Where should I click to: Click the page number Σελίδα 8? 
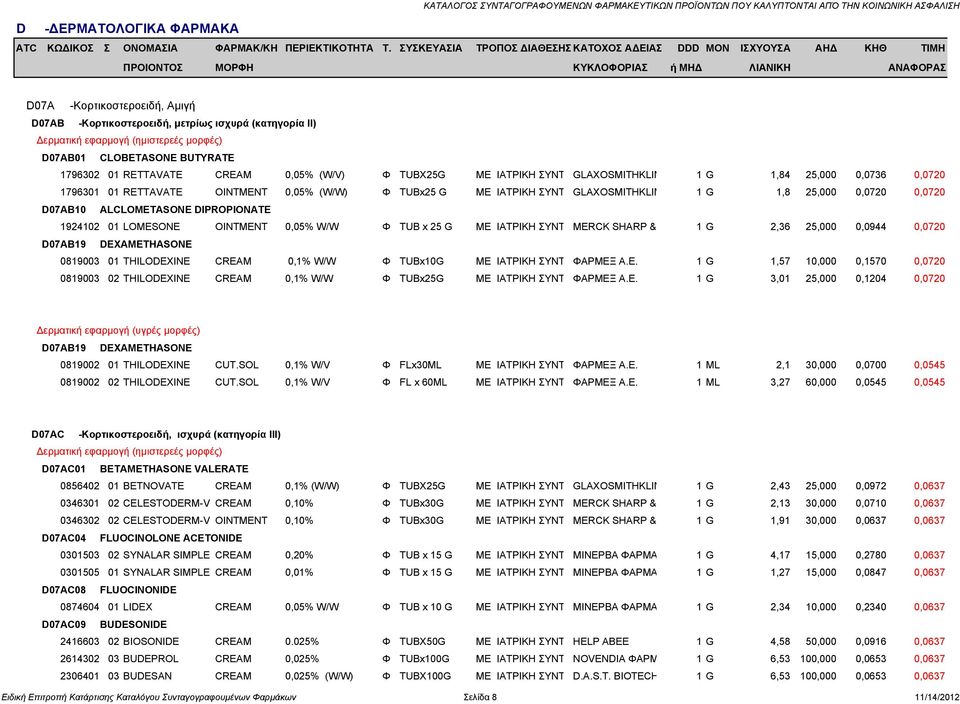pos(480,697)
